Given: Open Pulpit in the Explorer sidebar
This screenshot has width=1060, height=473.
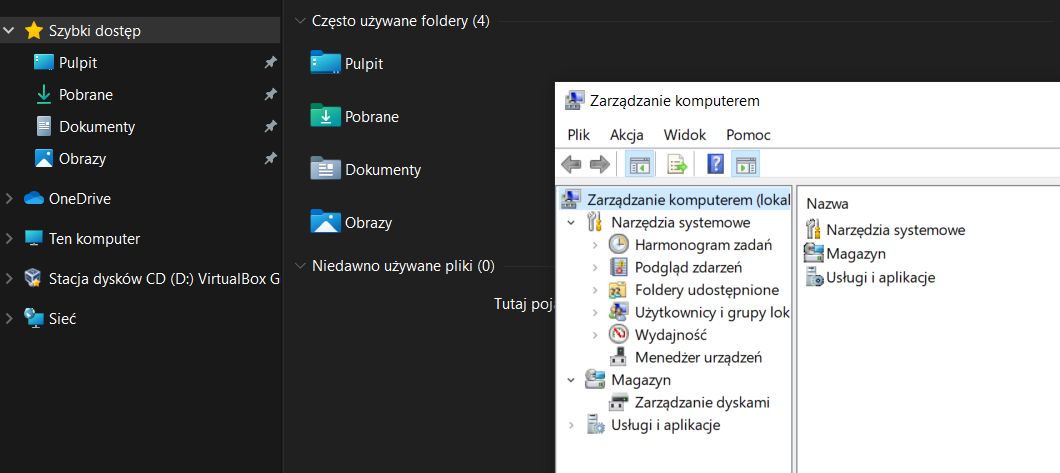Looking at the screenshot, I should (x=78, y=63).
